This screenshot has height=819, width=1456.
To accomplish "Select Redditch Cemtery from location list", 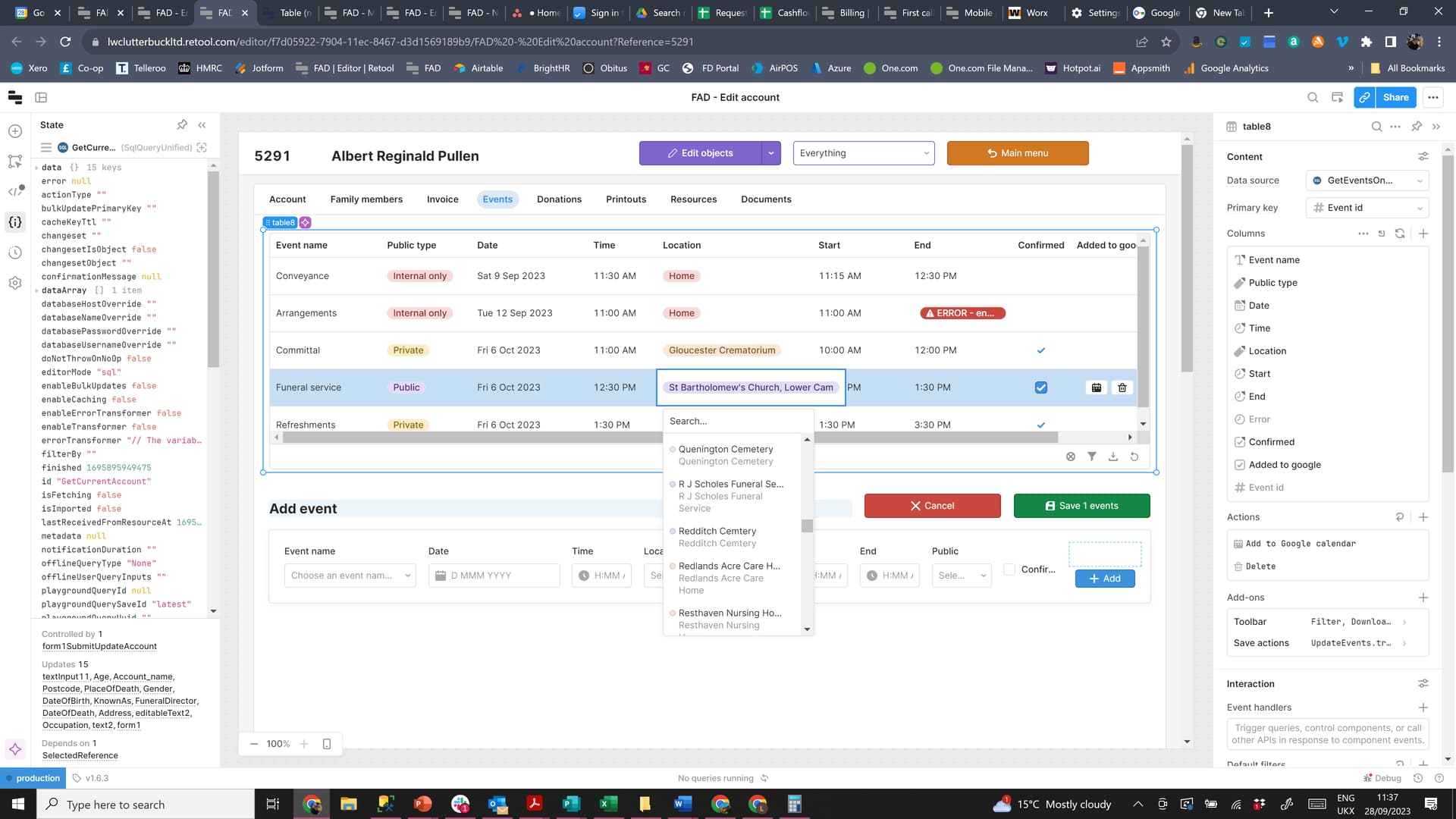I will pyautogui.click(x=732, y=538).
